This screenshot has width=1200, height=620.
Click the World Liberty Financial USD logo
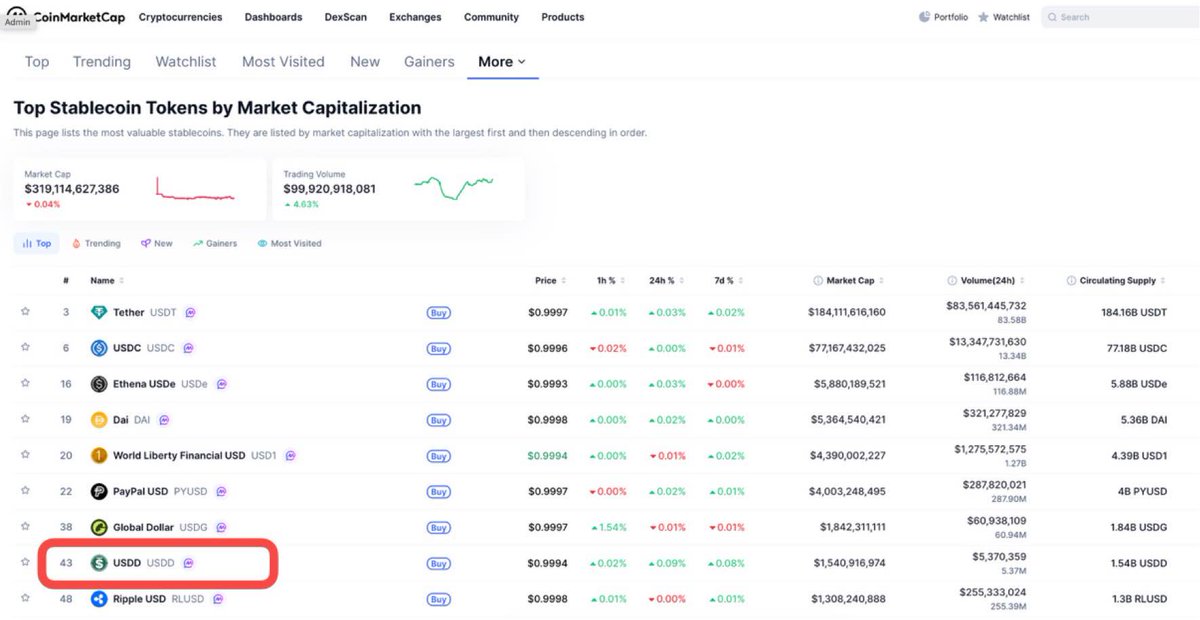[x=99, y=455]
